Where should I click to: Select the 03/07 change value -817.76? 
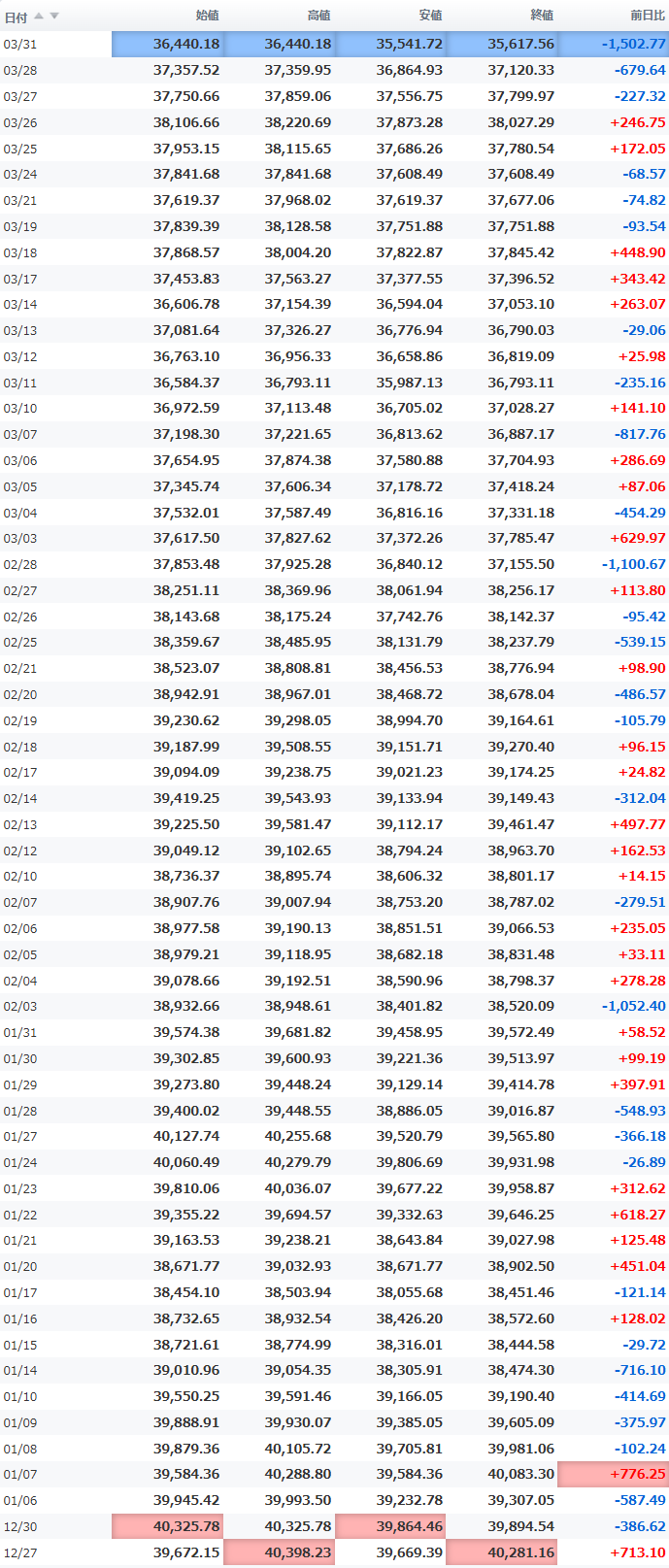point(641,434)
